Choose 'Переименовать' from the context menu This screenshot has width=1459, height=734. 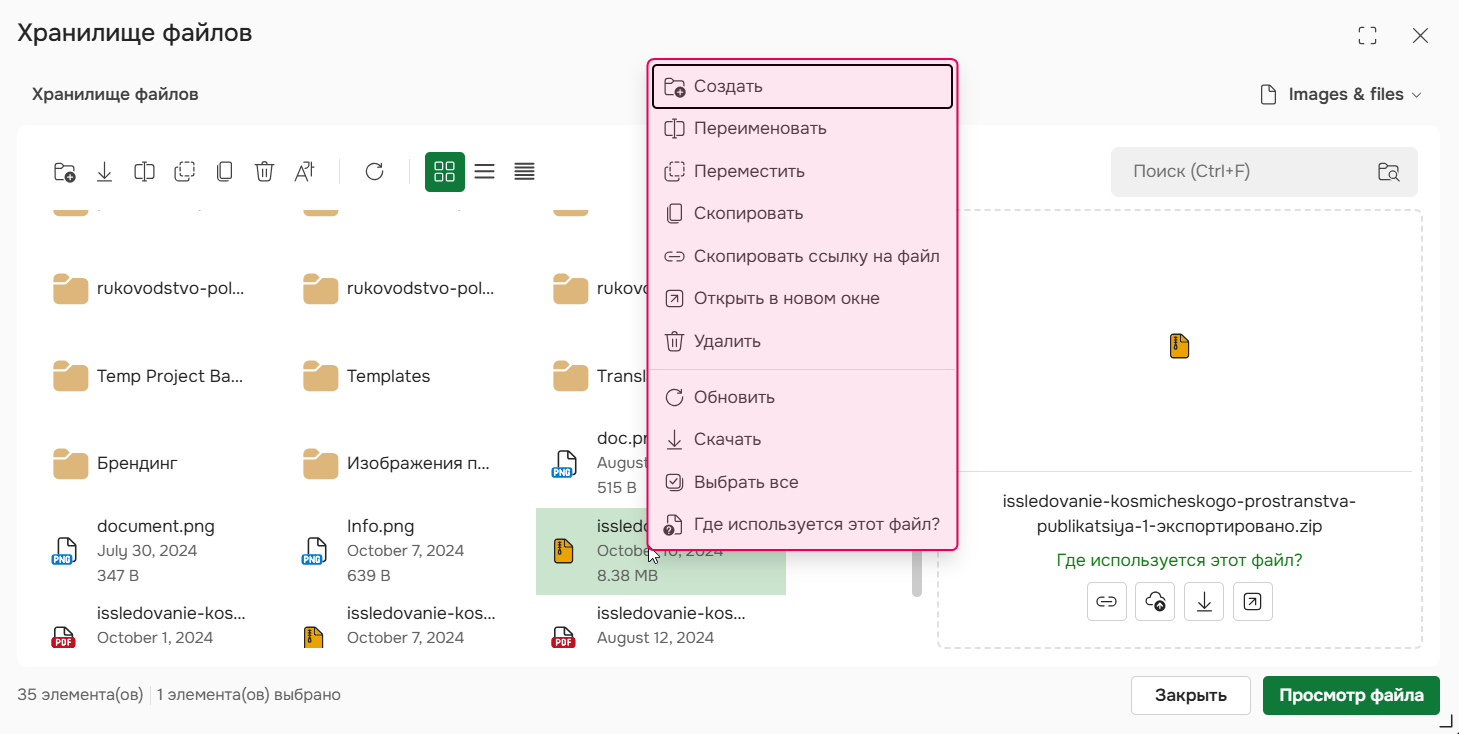tap(760, 129)
